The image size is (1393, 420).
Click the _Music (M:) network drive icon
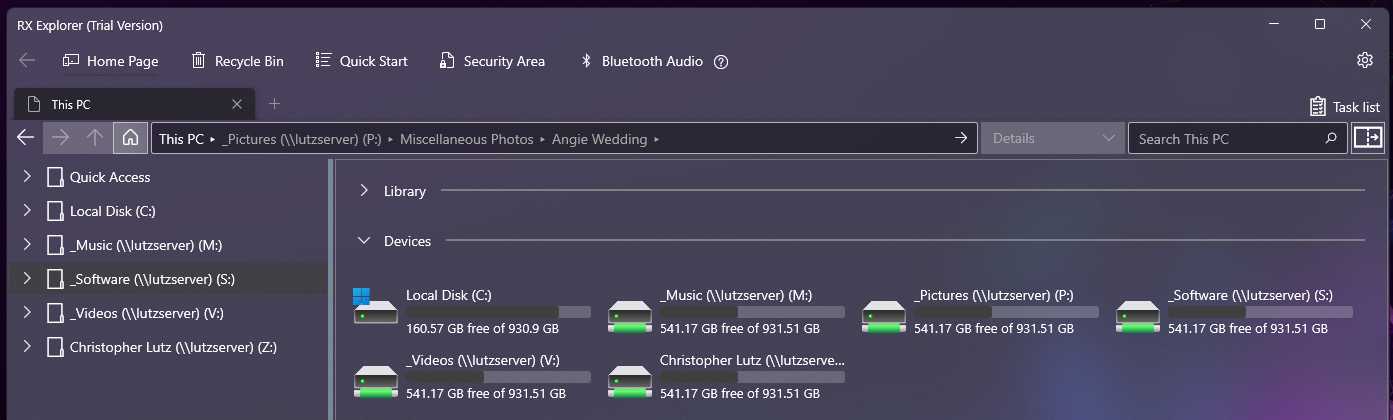tap(629, 315)
